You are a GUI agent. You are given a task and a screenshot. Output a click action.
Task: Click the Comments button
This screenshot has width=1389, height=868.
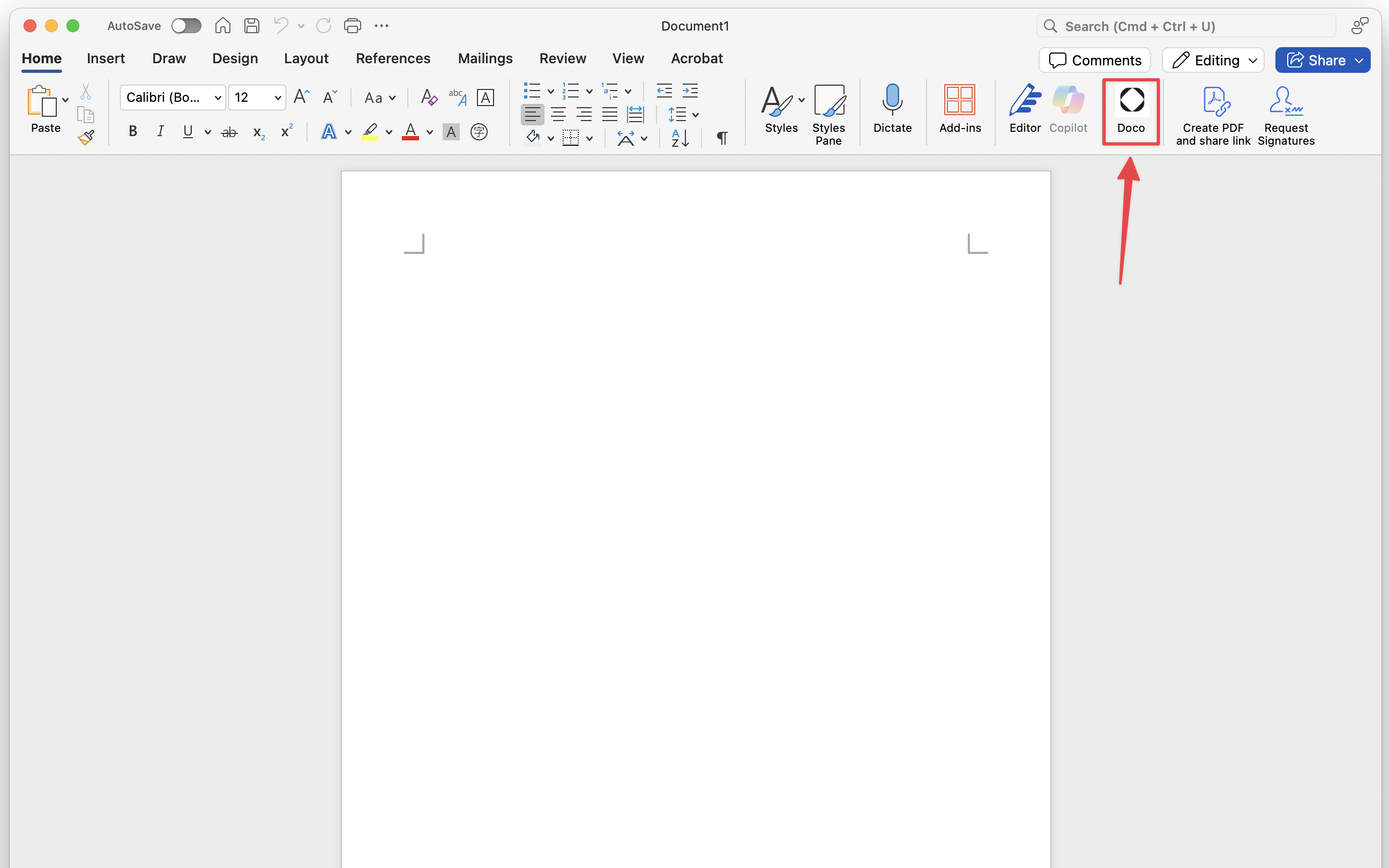[x=1095, y=60]
